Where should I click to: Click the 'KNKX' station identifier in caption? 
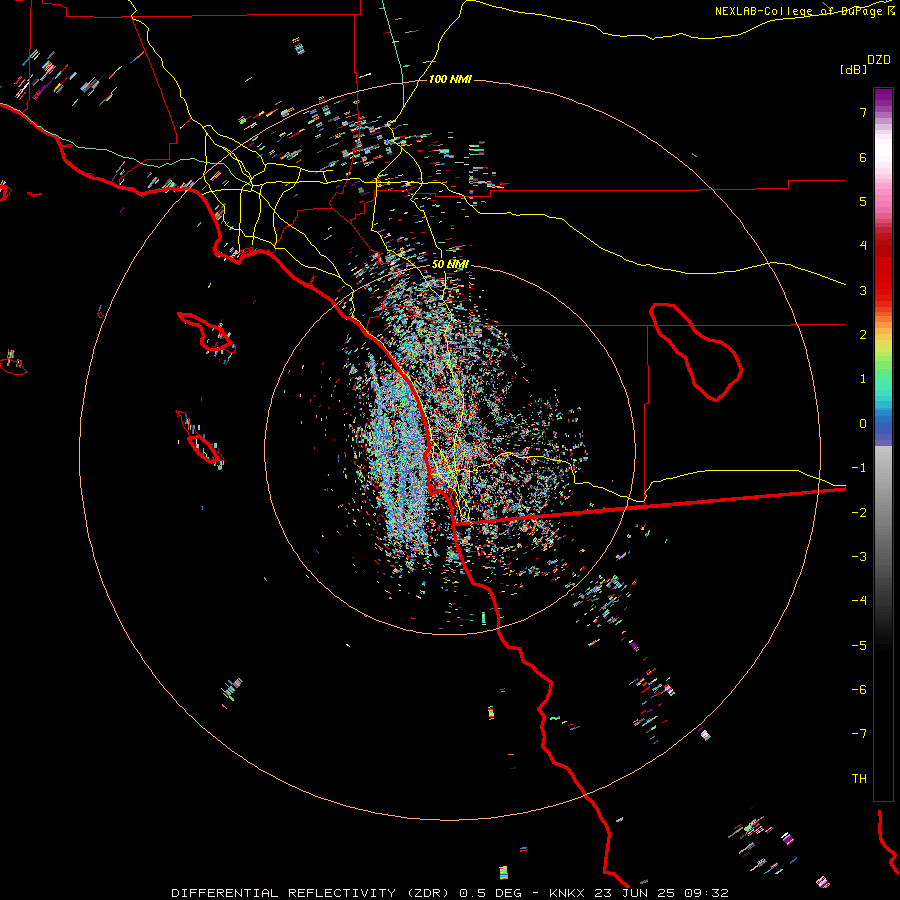pos(568,893)
